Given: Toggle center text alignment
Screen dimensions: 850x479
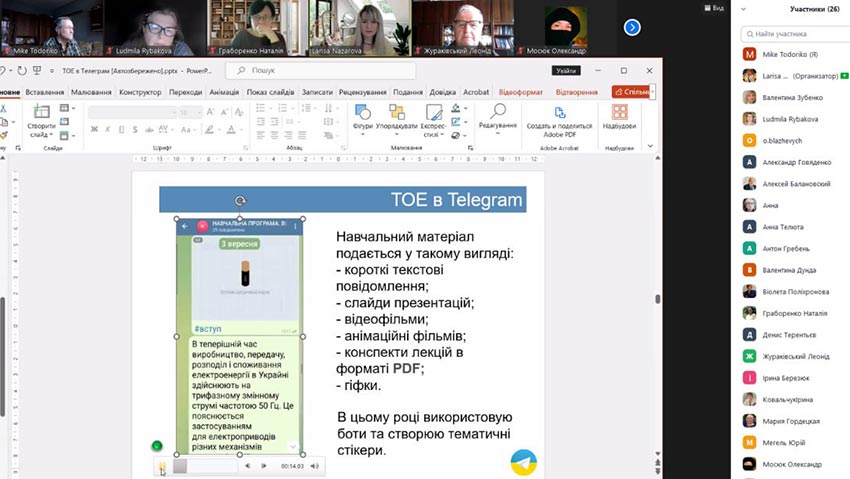Looking at the screenshot, I should tap(274, 135).
